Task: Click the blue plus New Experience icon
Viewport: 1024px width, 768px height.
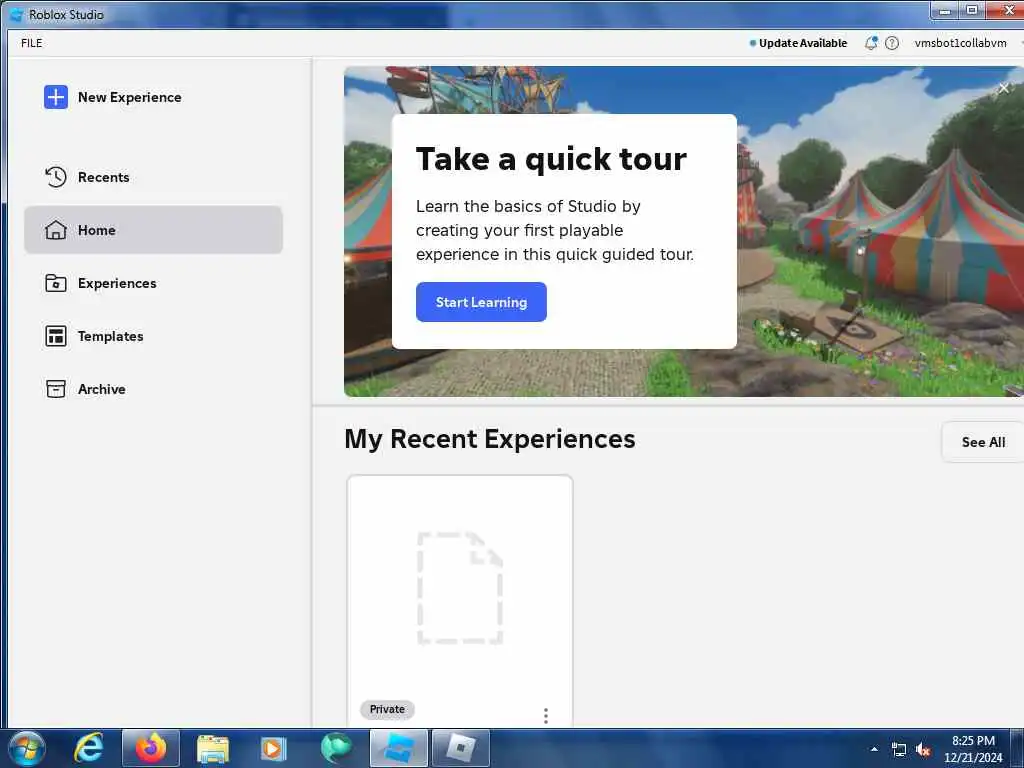Action: (x=56, y=97)
